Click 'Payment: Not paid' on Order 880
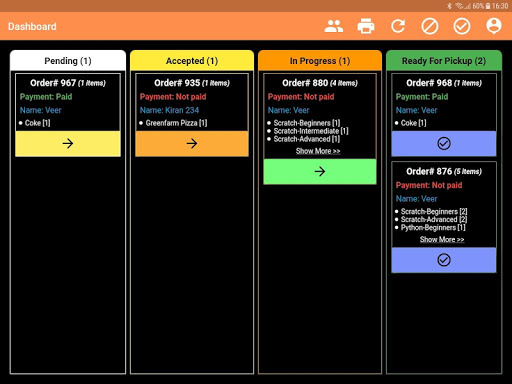This screenshot has width=512, height=384. click(301, 97)
